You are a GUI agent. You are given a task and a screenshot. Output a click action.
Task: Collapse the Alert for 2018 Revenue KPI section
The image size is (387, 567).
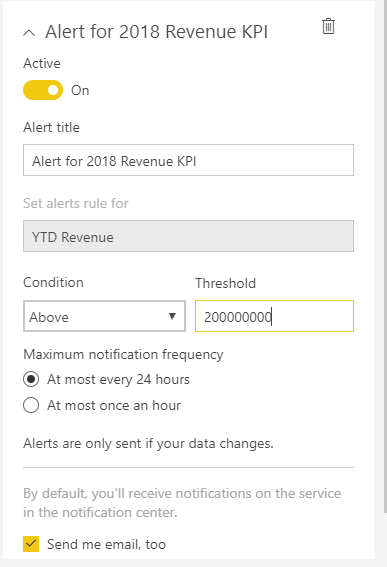(29, 33)
